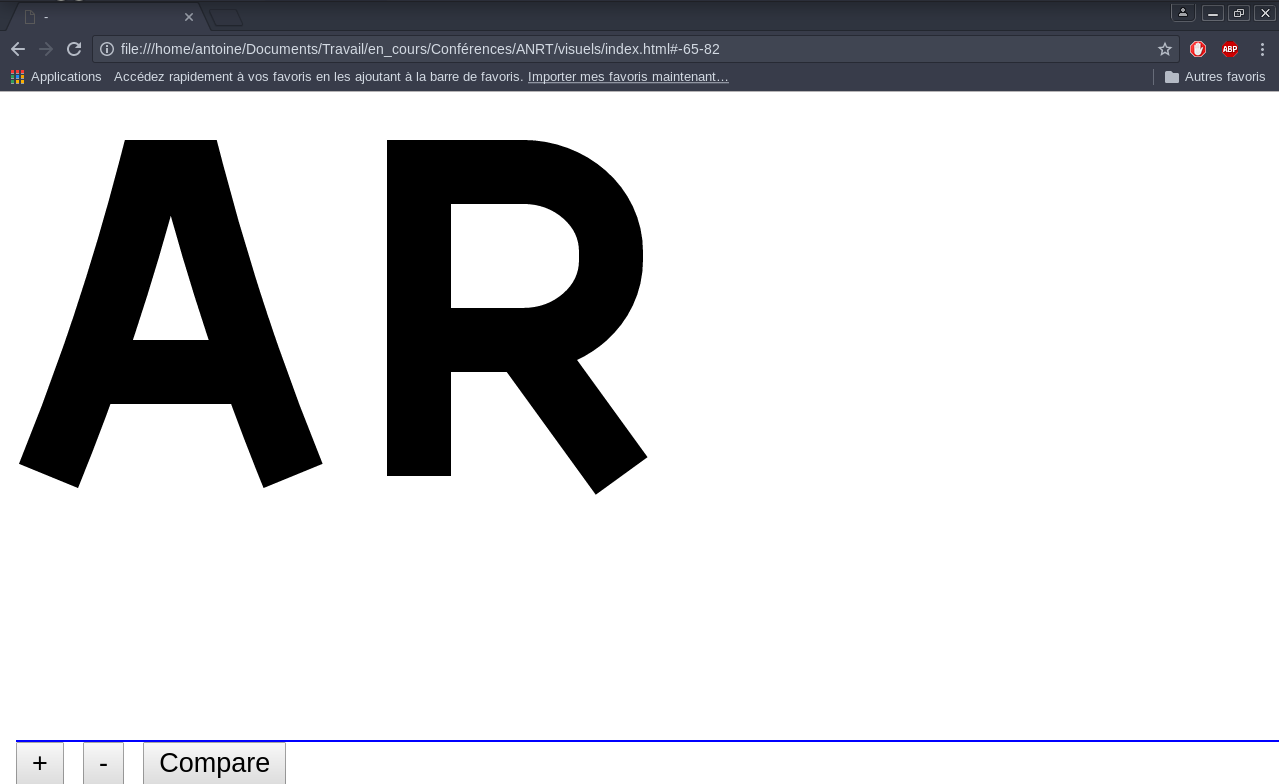Screen dimensions: 1279x784
Task: Click the forward navigation arrow
Action: click(46, 49)
